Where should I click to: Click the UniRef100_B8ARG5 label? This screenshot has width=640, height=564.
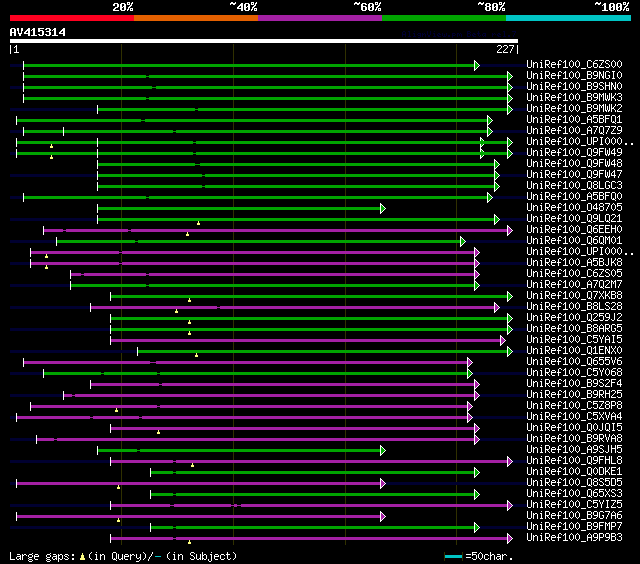(574, 329)
